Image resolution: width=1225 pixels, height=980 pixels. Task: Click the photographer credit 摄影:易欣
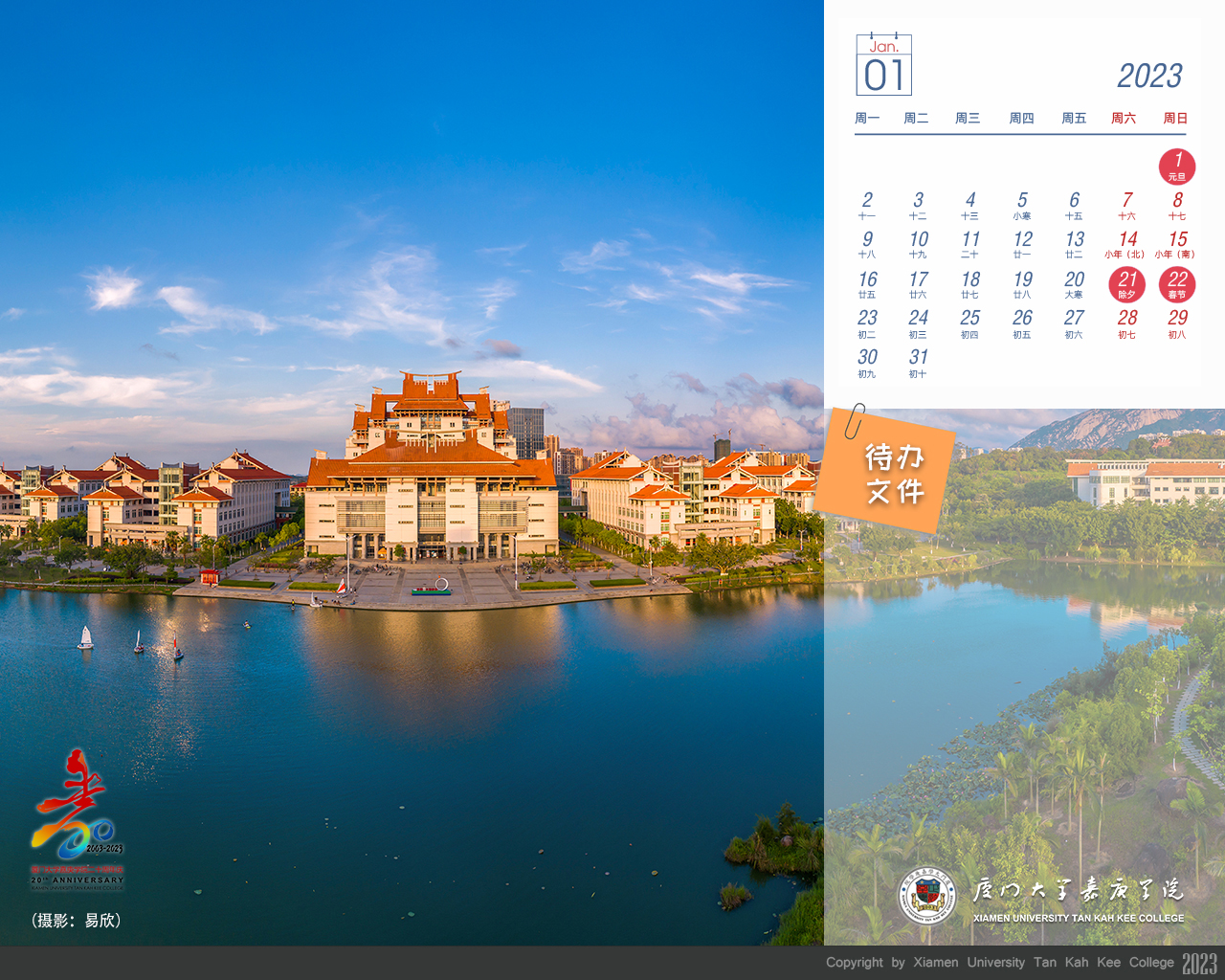77,921
